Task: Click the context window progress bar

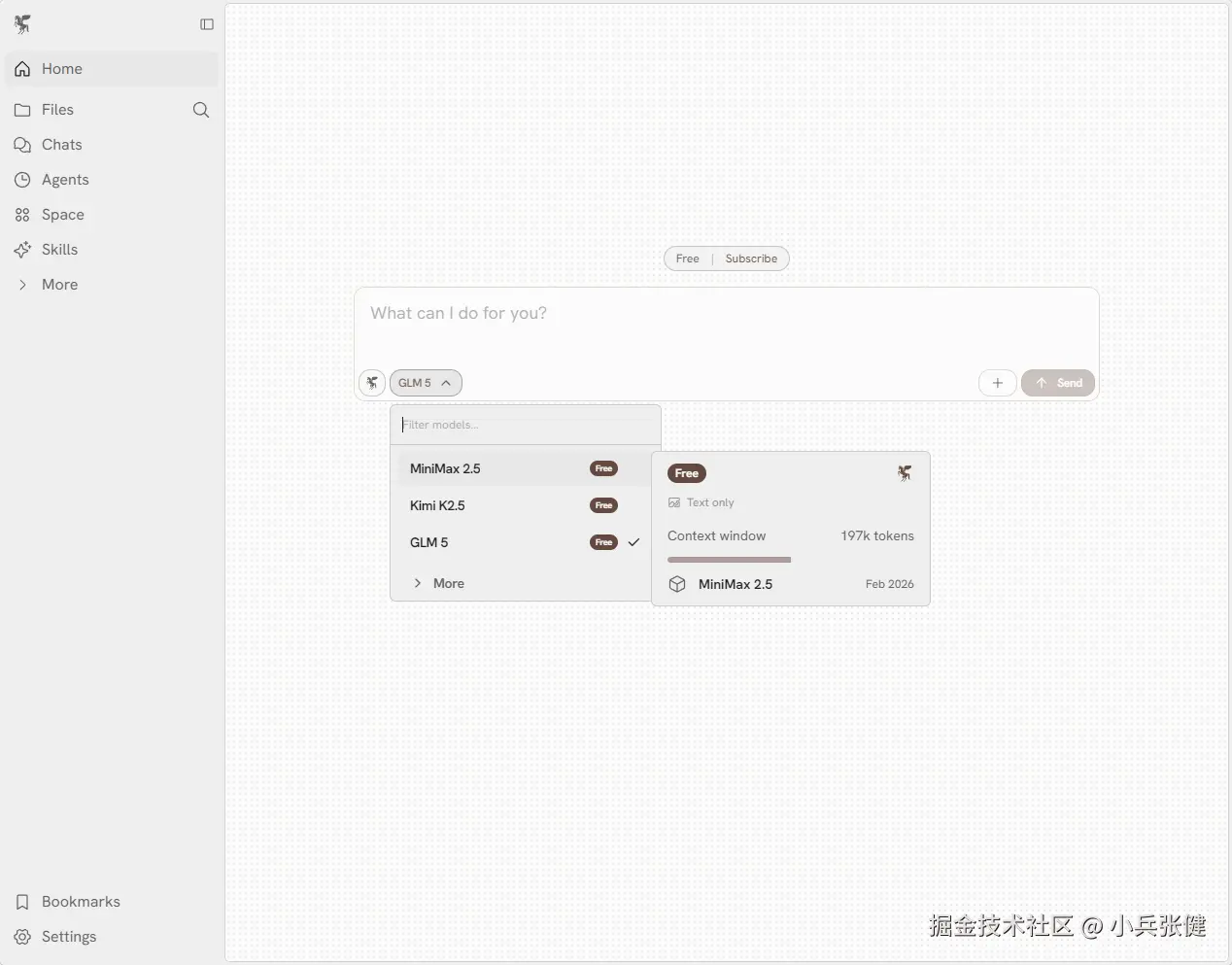Action: click(729, 560)
